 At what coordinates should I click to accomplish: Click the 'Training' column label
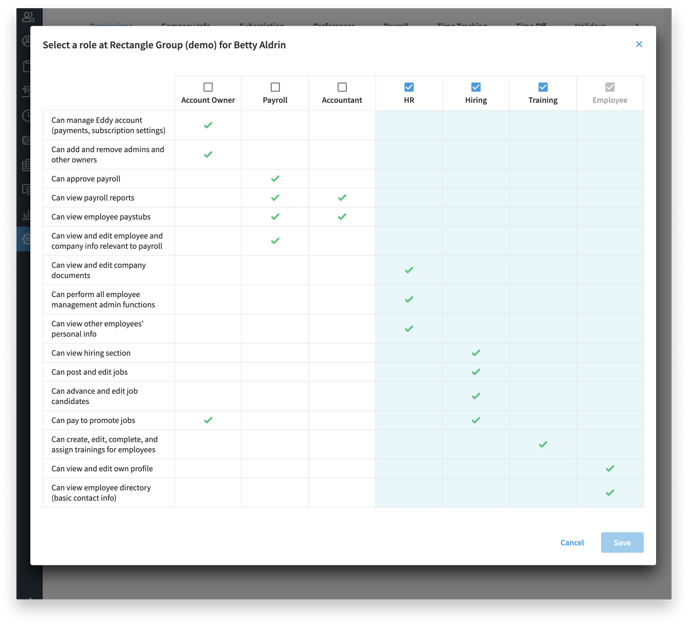pyautogui.click(x=543, y=100)
